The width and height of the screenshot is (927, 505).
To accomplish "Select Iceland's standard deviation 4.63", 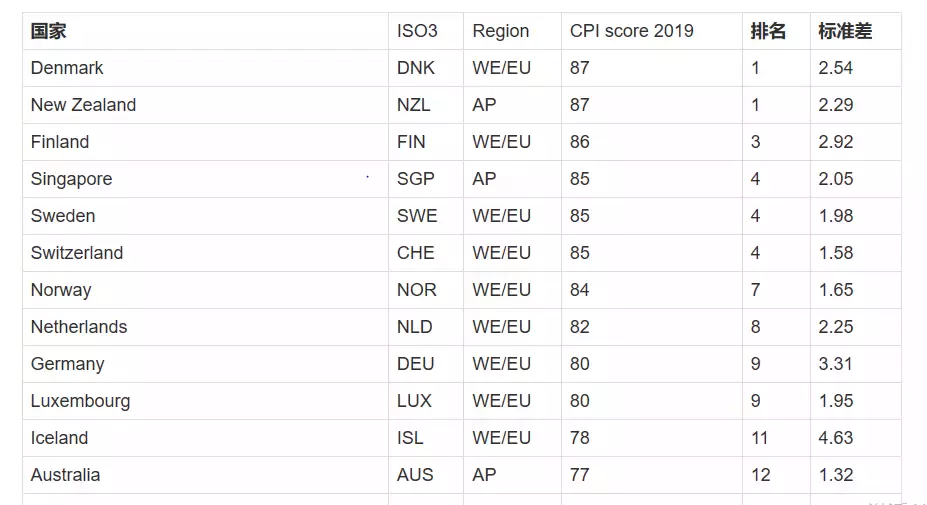I will [x=836, y=438].
